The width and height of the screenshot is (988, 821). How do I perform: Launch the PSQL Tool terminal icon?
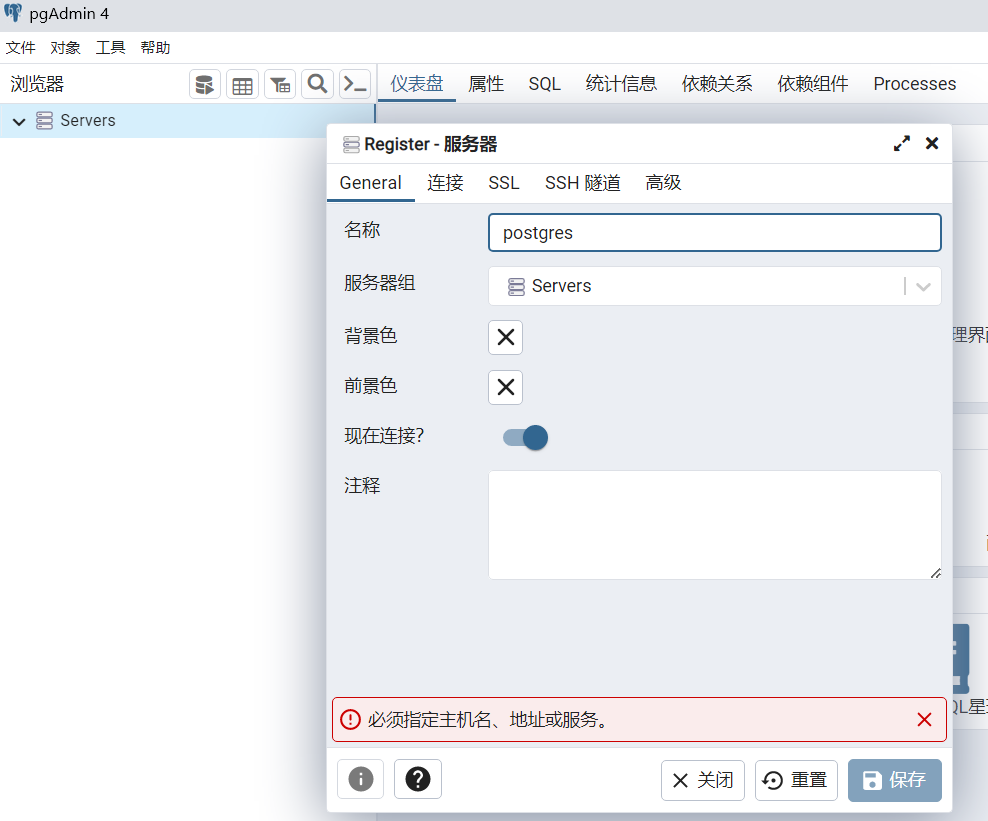355,84
